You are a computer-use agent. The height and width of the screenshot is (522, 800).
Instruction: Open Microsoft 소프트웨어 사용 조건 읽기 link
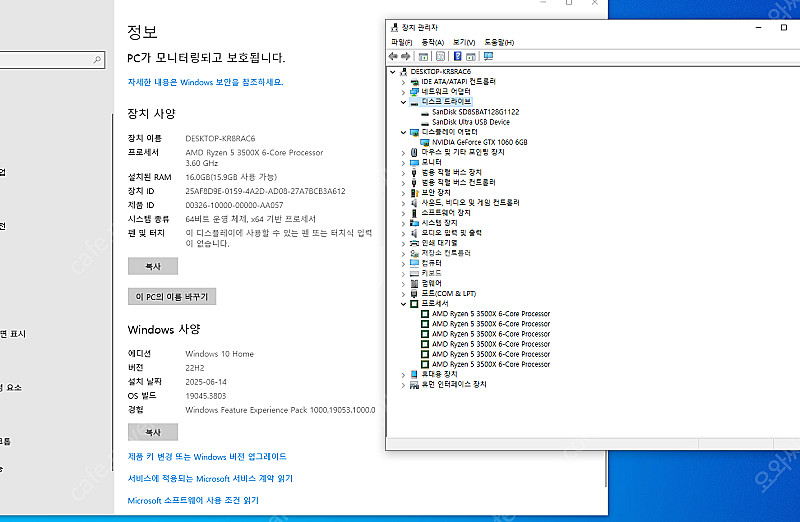click(193, 501)
